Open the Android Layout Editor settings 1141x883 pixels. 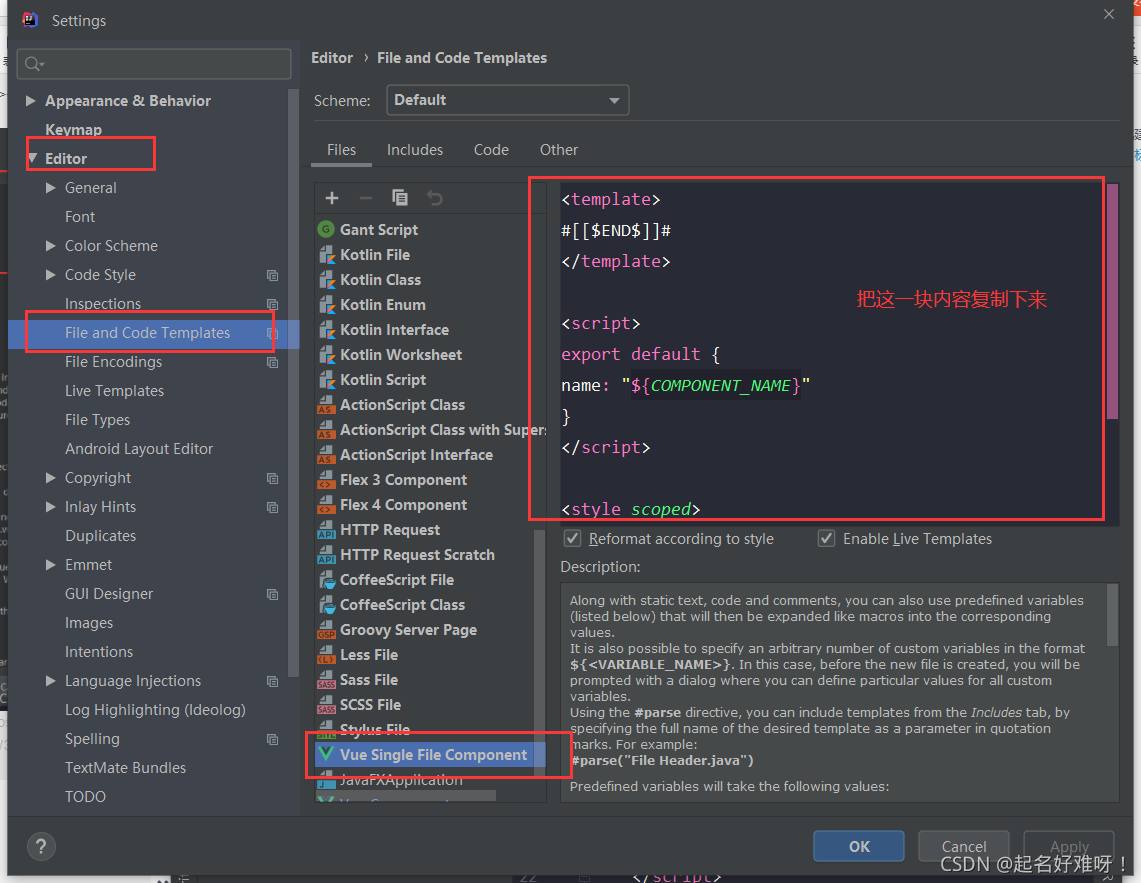click(x=139, y=448)
